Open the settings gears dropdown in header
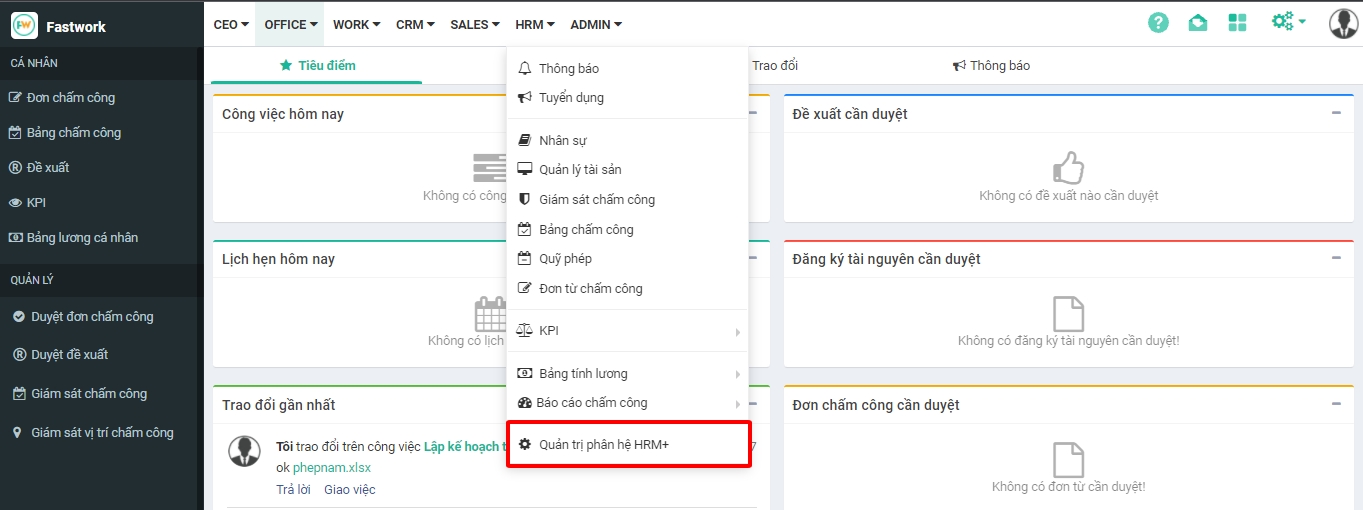The image size is (1363, 510). tap(1288, 22)
